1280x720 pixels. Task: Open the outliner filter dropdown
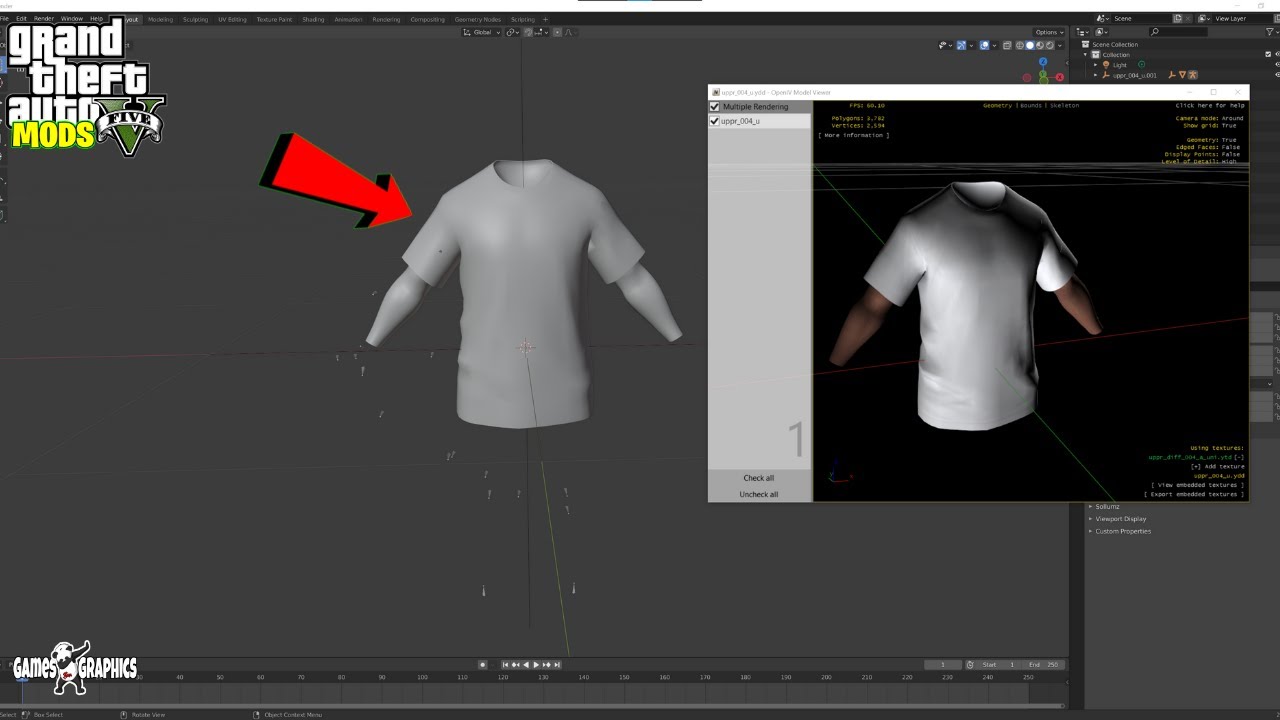click(1272, 32)
